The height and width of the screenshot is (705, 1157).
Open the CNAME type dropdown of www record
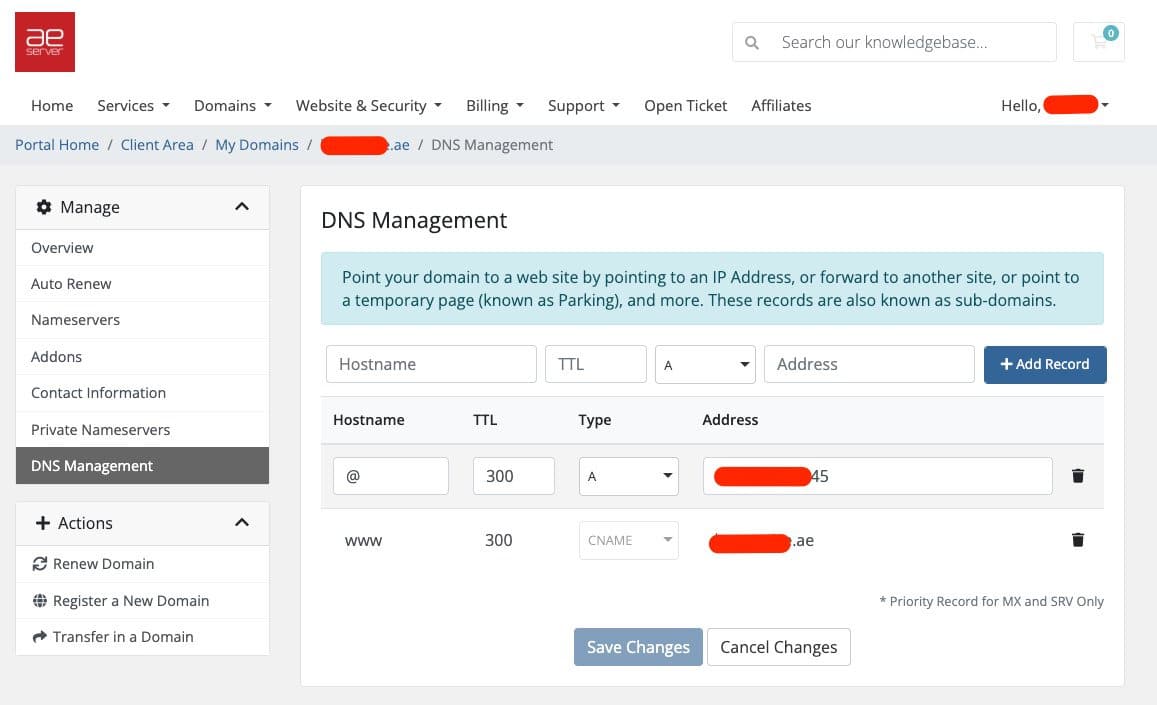(629, 540)
